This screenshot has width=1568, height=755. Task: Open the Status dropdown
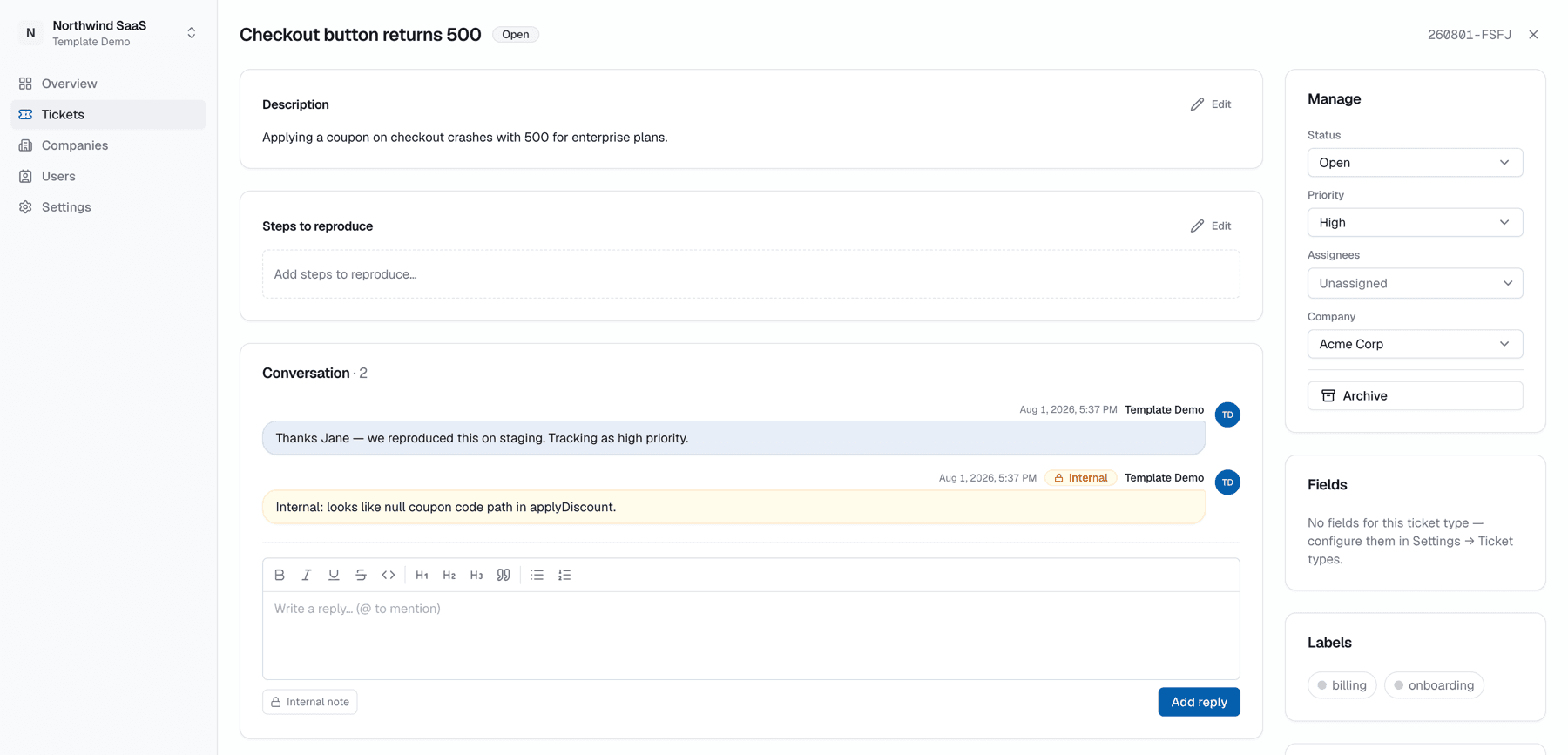pyautogui.click(x=1415, y=163)
